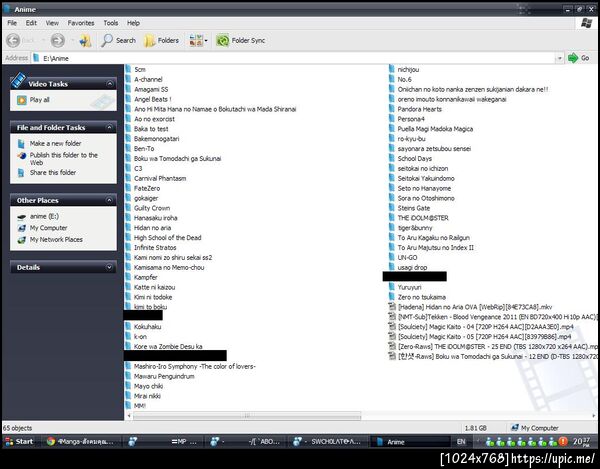Screen dimensions: 600x469
Task: Click the horizontal scrollbar thumb
Action: 247,415
